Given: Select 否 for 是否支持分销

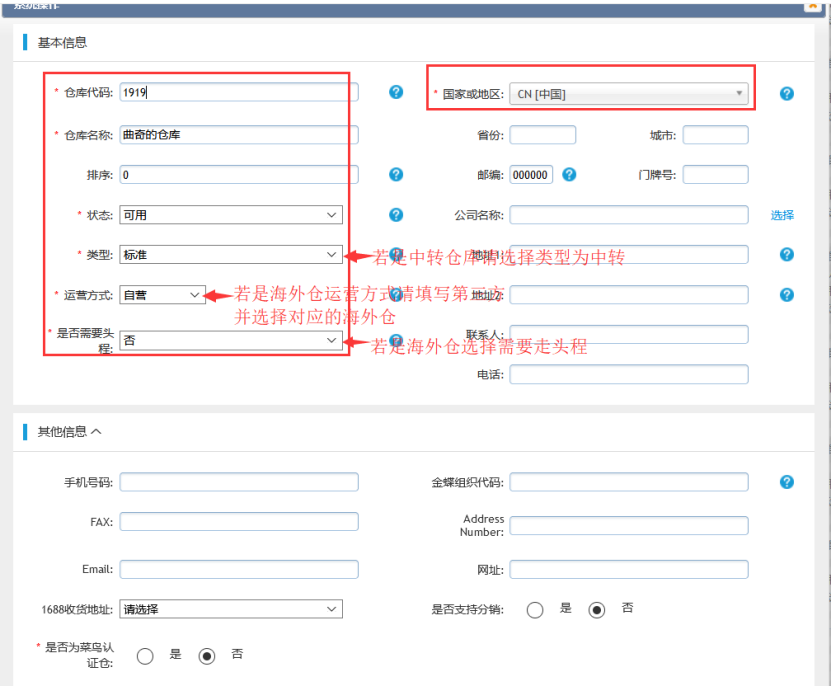Looking at the screenshot, I should coord(597,610).
